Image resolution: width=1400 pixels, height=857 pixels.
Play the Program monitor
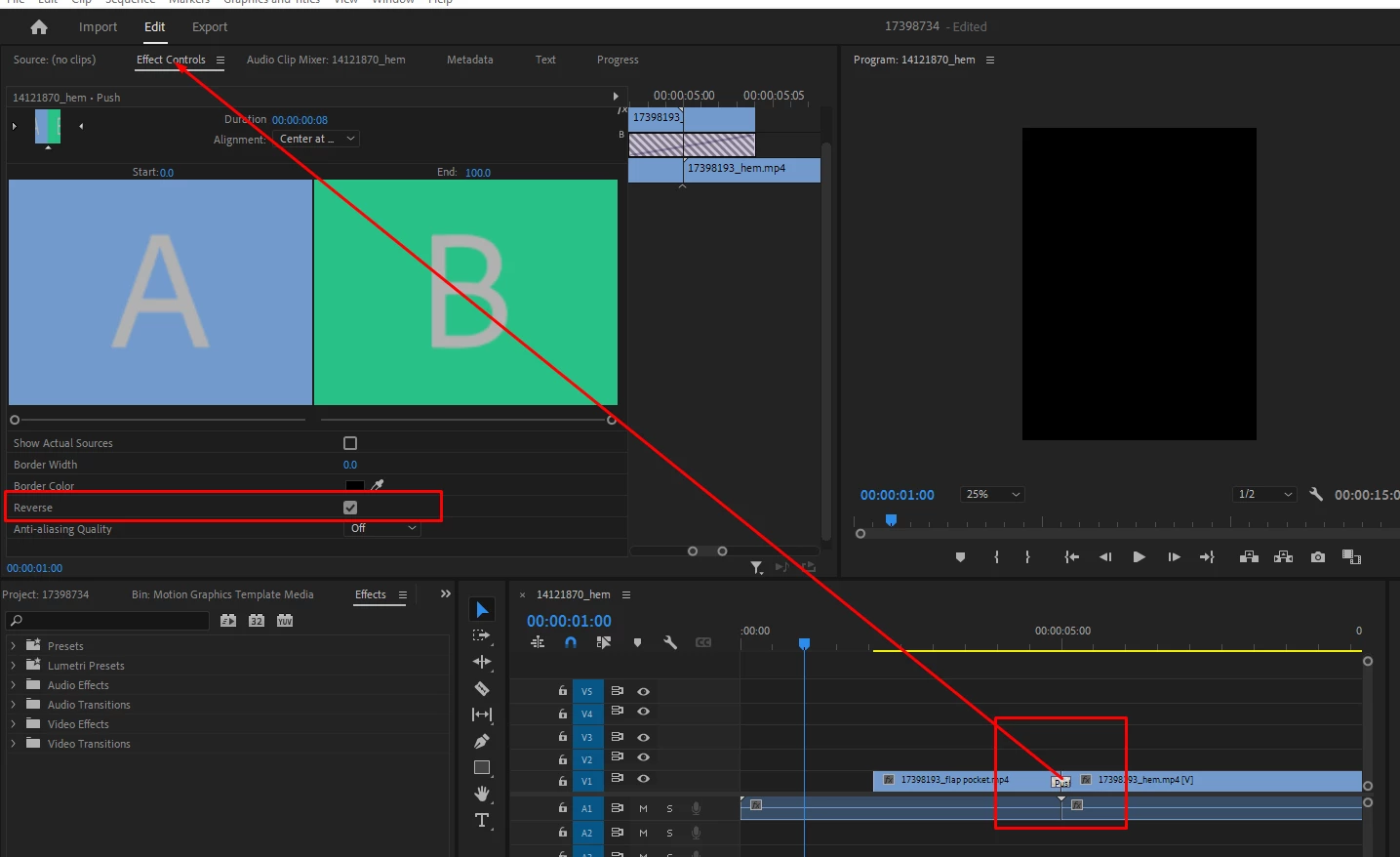pos(1139,556)
